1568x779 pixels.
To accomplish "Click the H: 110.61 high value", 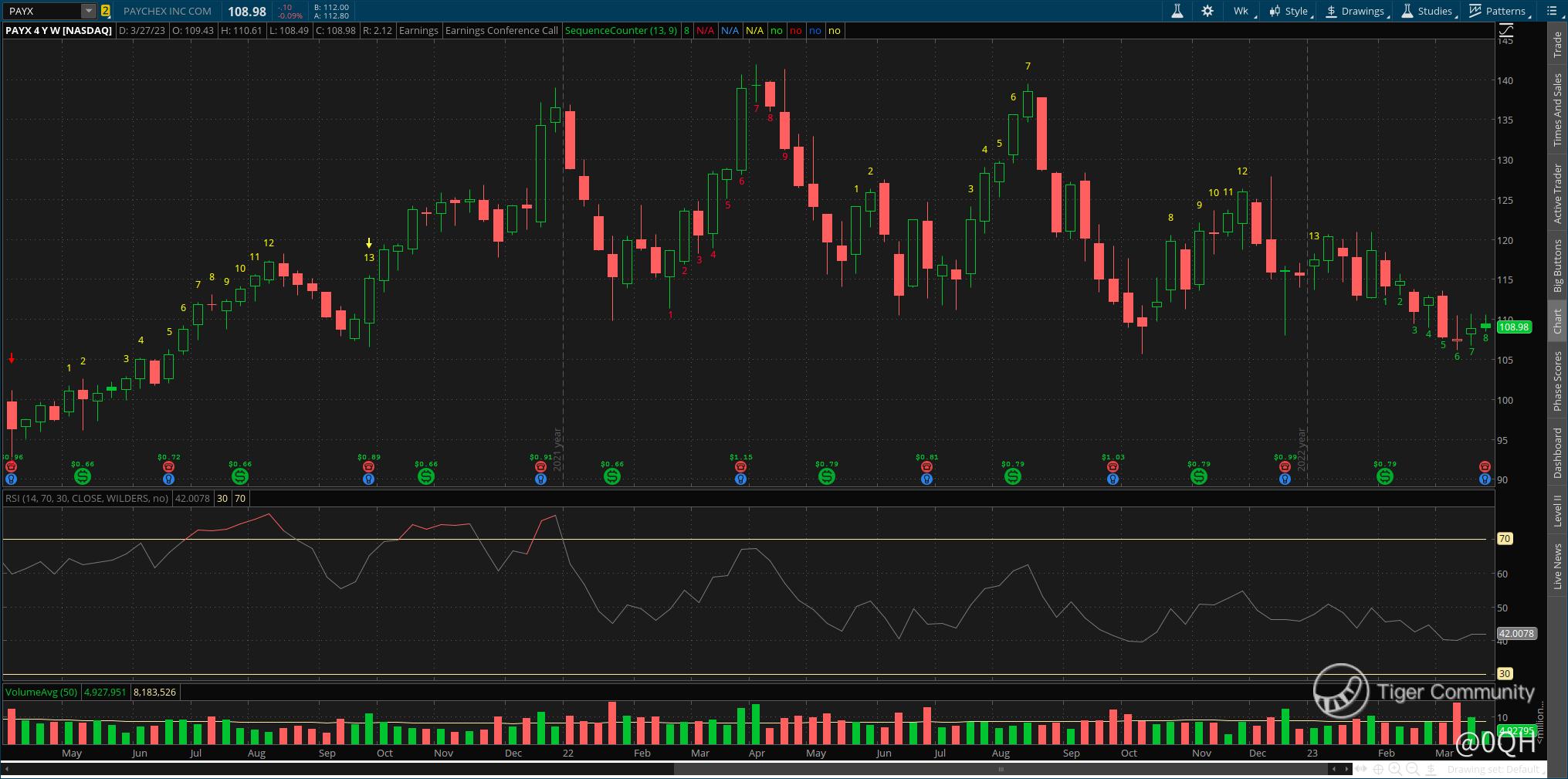I will point(242,31).
